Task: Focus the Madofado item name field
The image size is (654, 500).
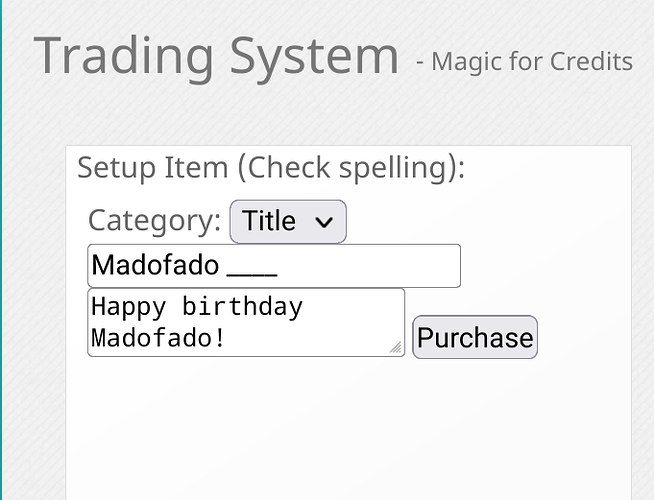Action: (x=274, y=266)
